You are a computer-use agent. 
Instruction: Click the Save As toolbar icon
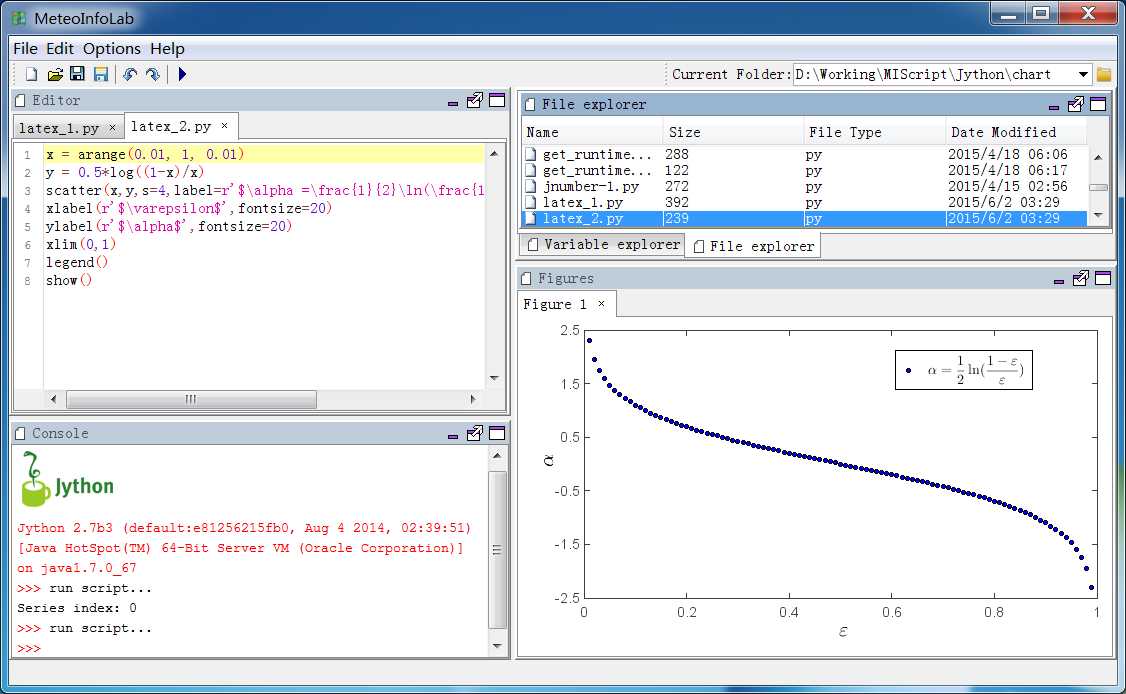pyautogui.click(x=100, y=74)
